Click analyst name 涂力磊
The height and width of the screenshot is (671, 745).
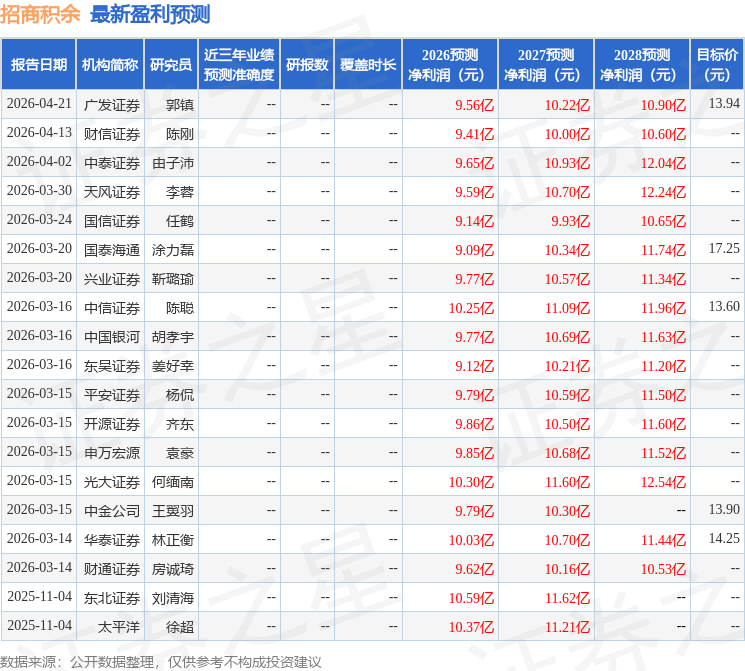coord(172,250)
